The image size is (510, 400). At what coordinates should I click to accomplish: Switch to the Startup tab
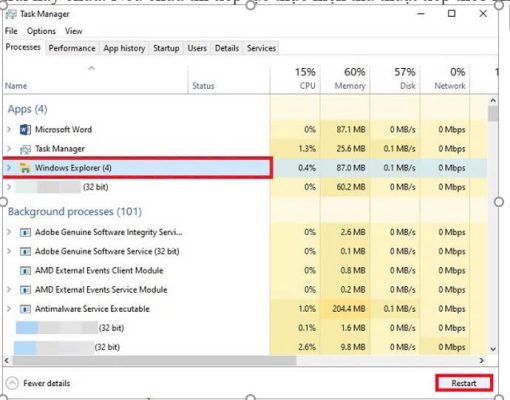click(166, 48)
